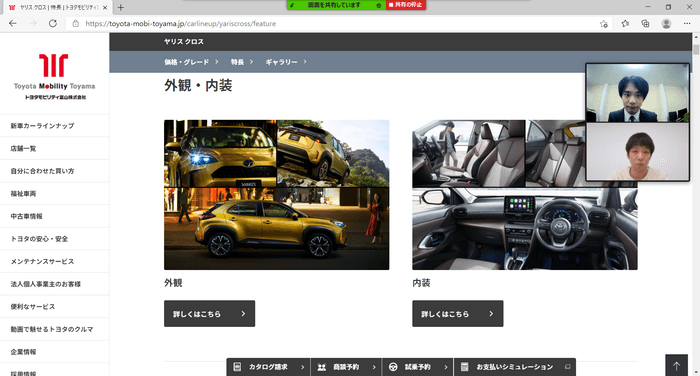This screenshot has width=700, height=376.
Task: Stop screen sharing with red button
Action: (x=406, y=5)
